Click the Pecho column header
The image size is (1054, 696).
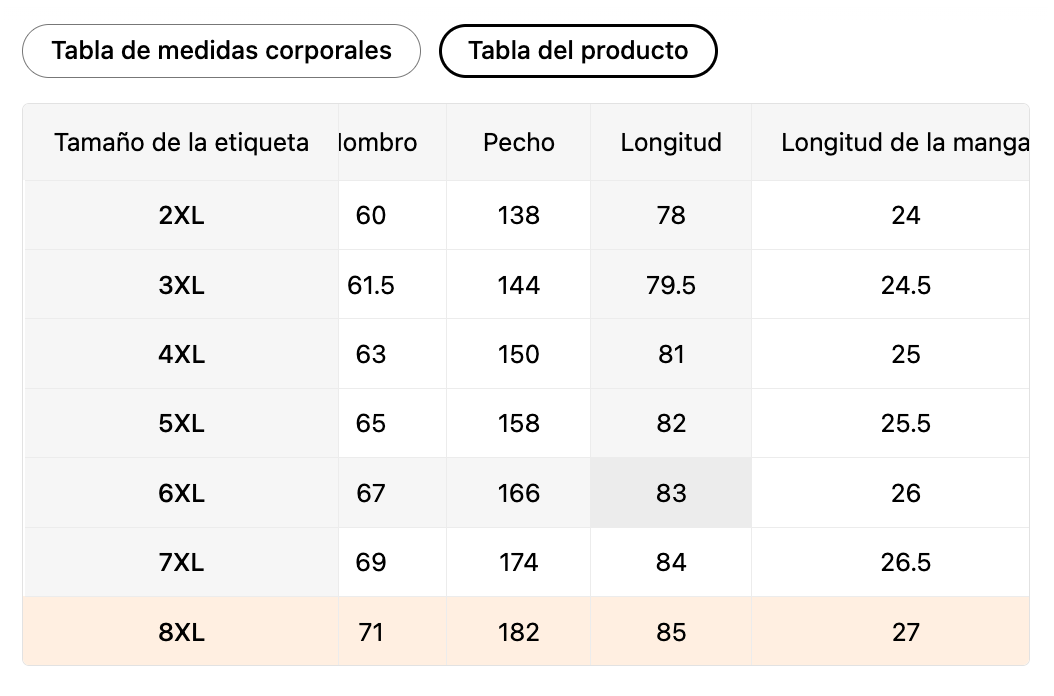518,143
